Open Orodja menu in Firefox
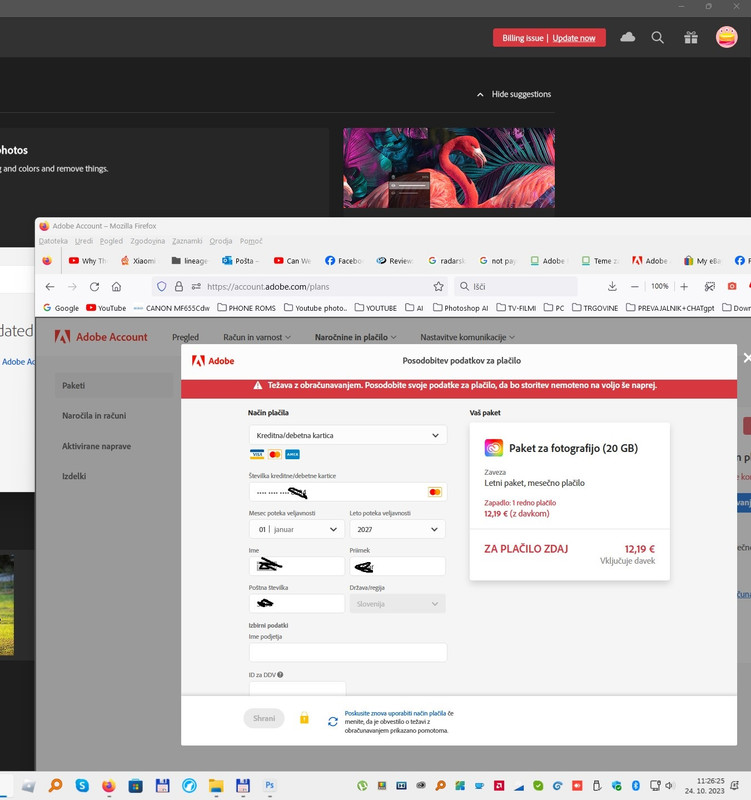Image resolution: width=751 pixels, height=800 pixels. tap(220, 241)
